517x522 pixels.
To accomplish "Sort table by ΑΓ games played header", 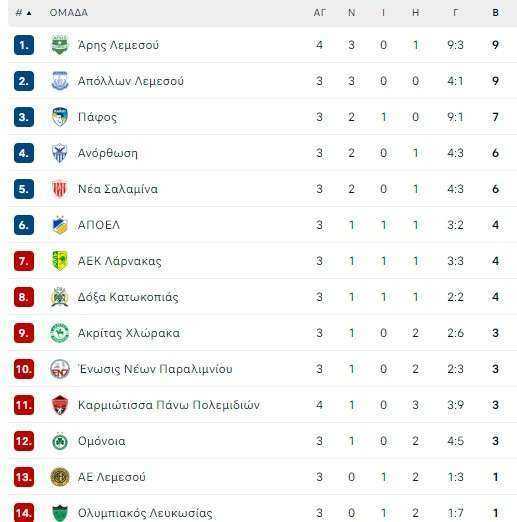I will click(319, 13).
